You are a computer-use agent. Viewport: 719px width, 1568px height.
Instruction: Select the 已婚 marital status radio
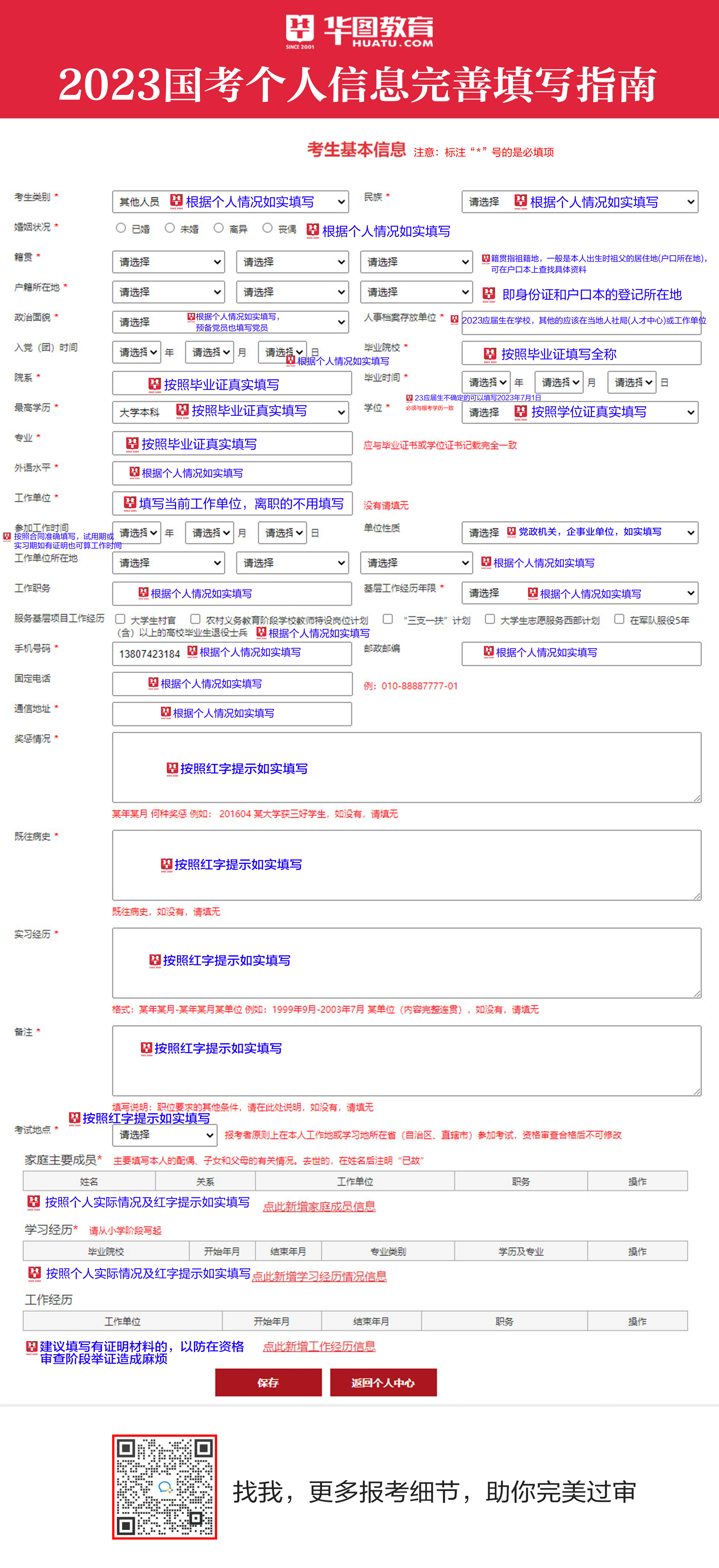point(121,228)
